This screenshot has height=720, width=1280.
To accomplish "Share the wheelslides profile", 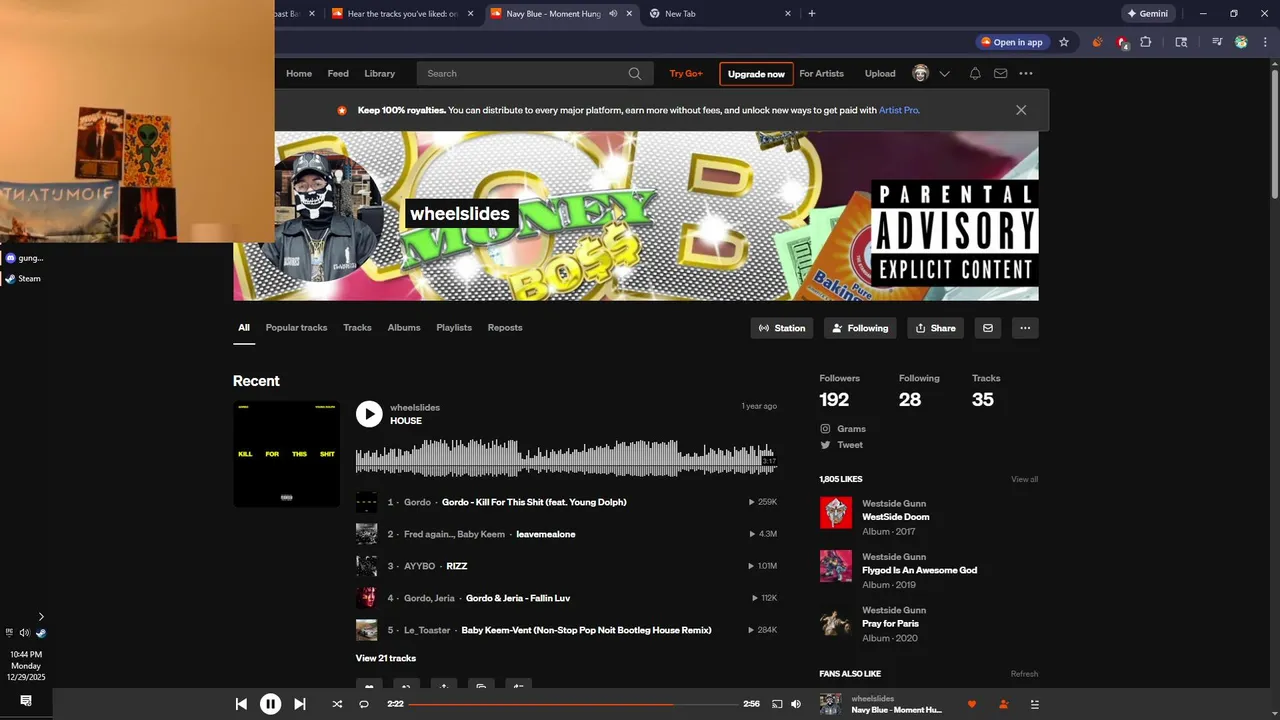I will pos(936,328).
